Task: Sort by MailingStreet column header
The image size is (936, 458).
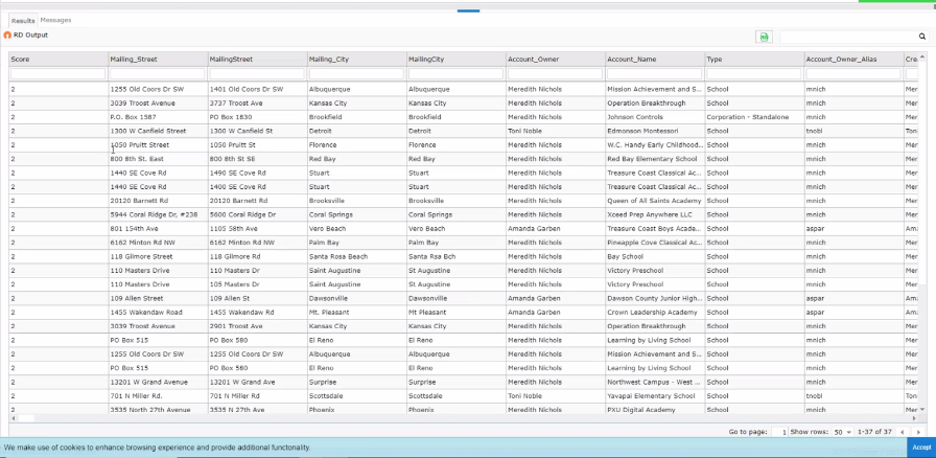Action: pos(257,59)
